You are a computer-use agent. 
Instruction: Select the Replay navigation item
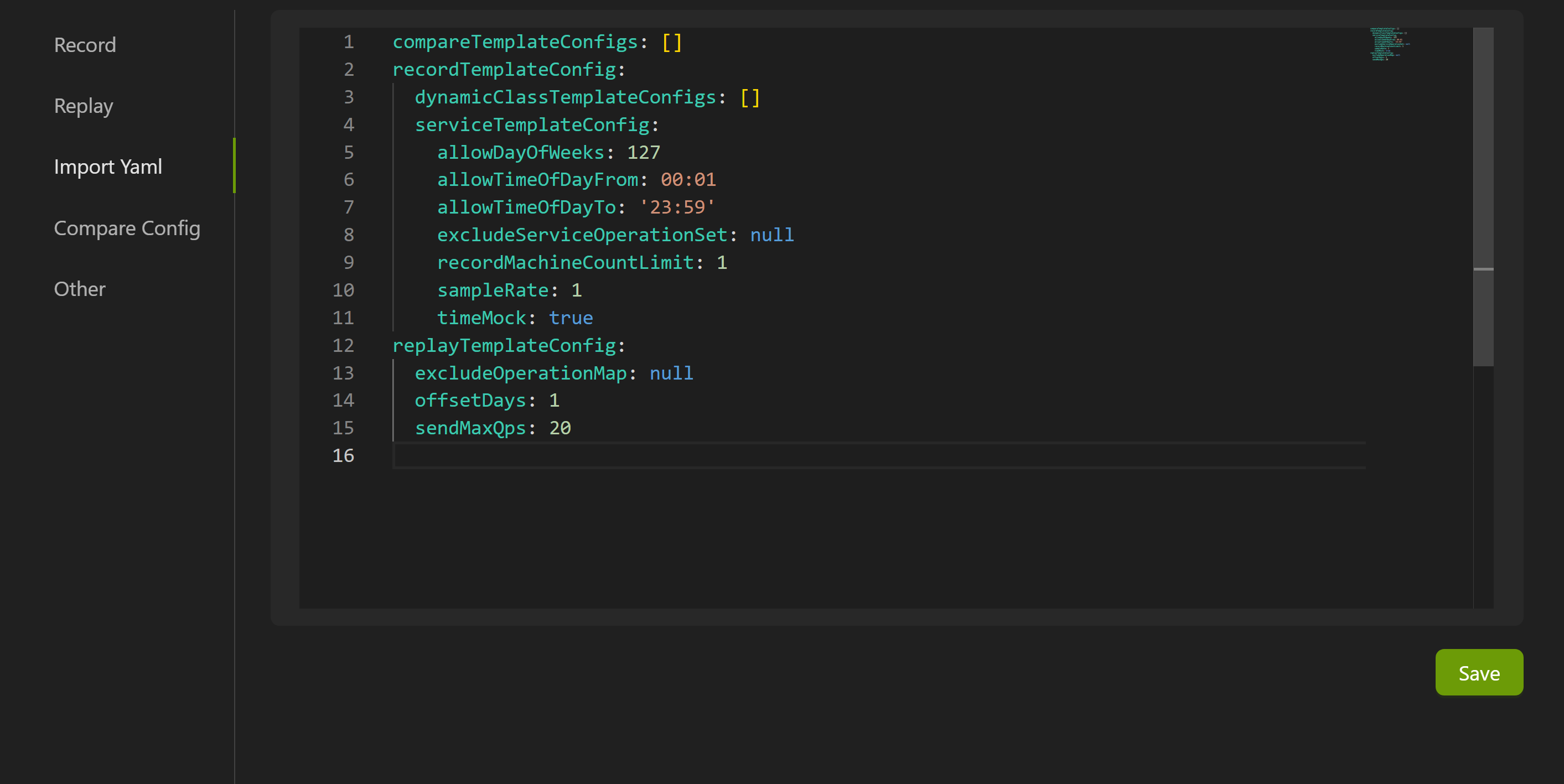click(x=84, y=105)
